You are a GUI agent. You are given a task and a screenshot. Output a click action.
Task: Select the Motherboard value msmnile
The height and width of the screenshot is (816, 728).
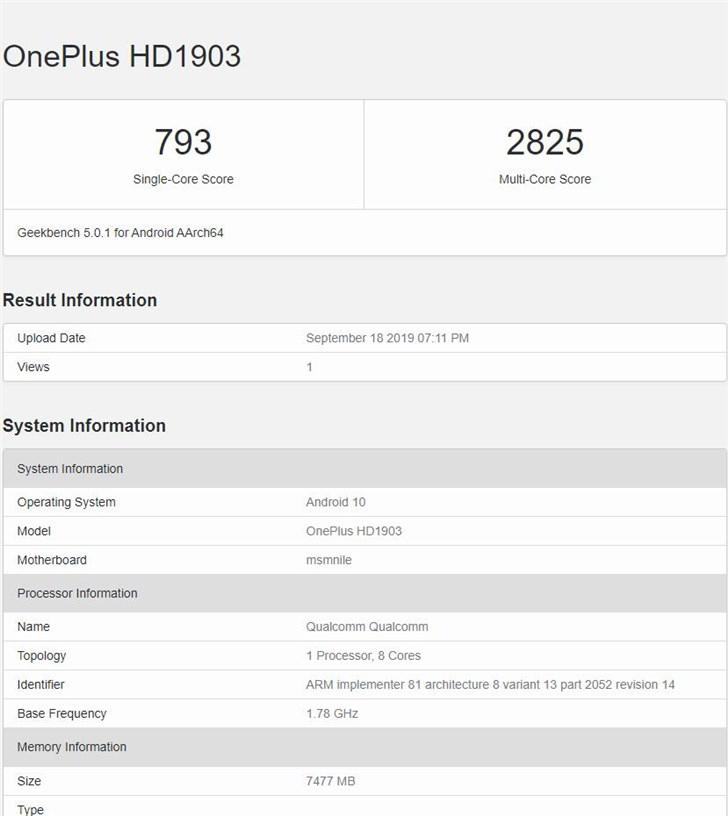332,560
